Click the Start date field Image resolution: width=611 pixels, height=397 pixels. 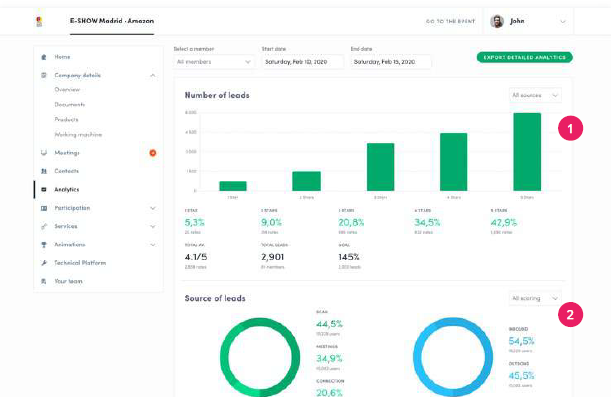click(302, 62)
